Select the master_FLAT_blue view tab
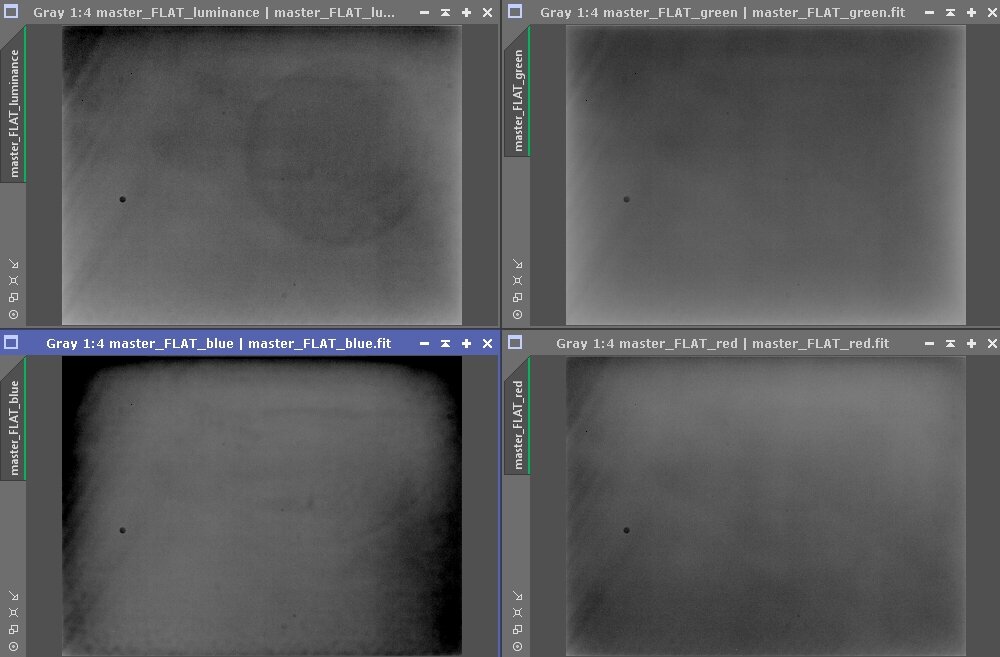Viewport: 1000px width, 657px height. [14, 427]
